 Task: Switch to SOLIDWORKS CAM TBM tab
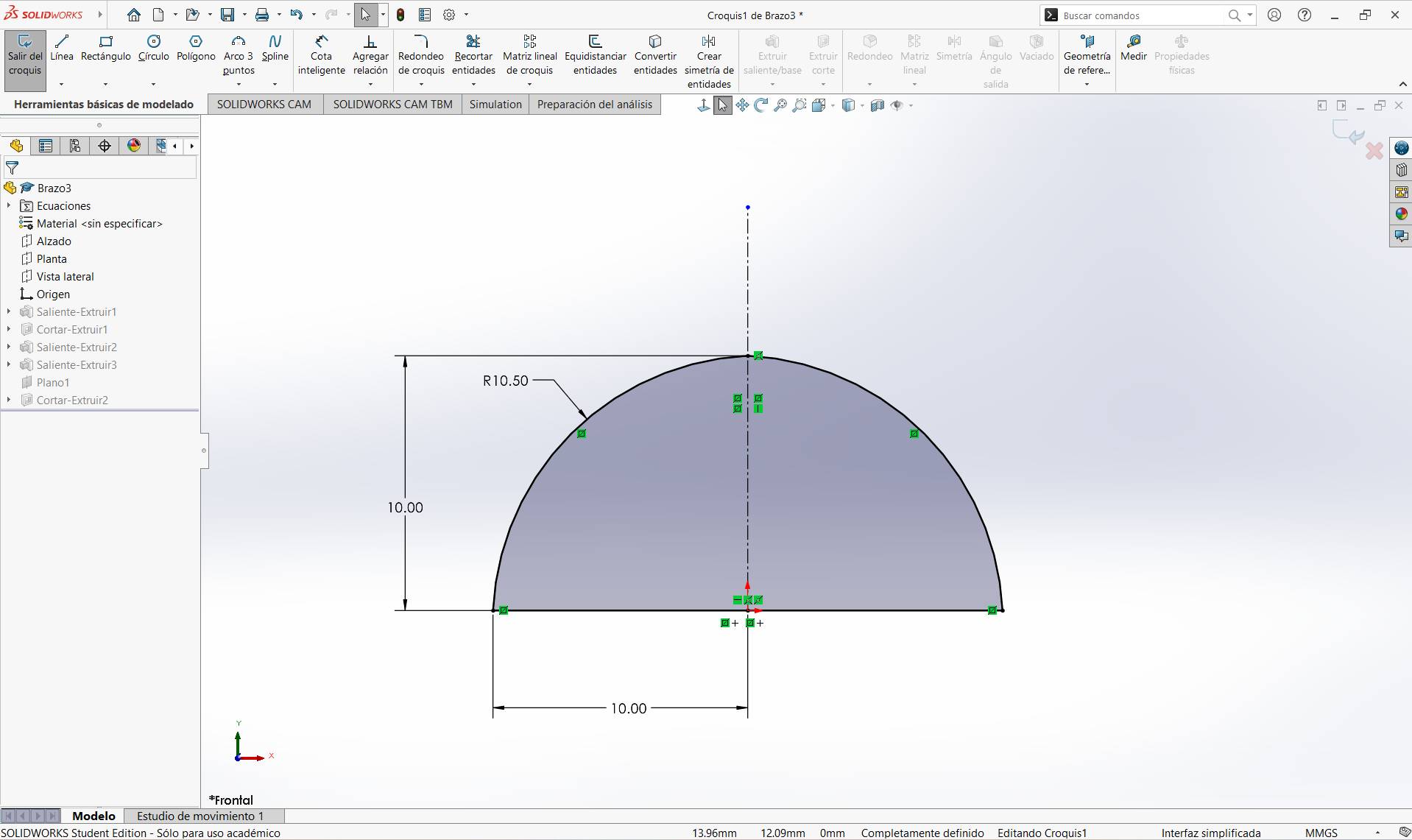pyautogui.click(x=393, y=105)
